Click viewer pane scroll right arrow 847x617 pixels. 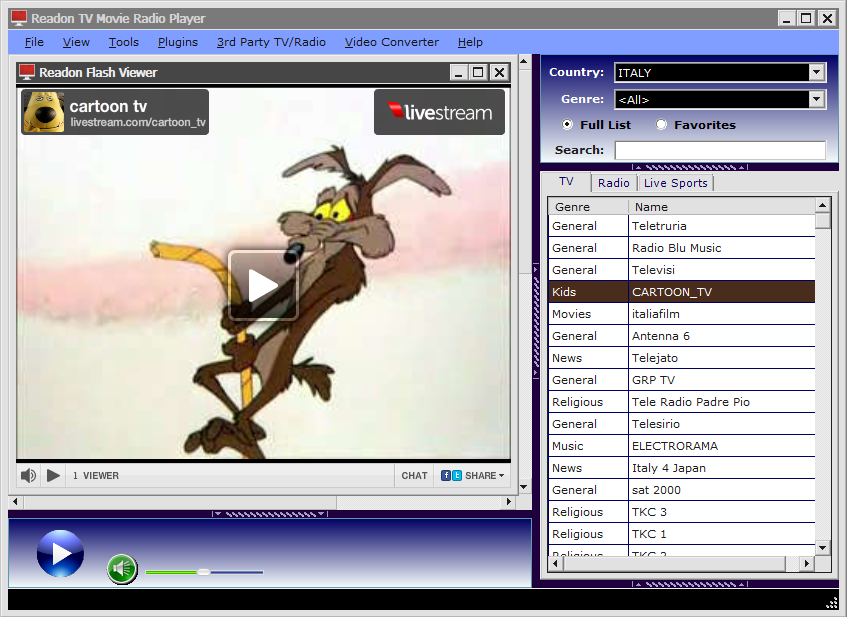point(508,502)
